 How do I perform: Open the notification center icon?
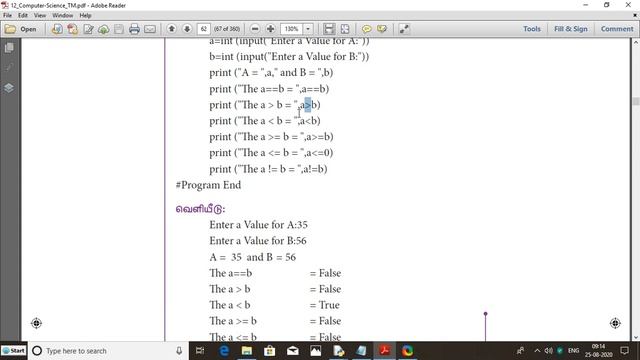(624, 351)
